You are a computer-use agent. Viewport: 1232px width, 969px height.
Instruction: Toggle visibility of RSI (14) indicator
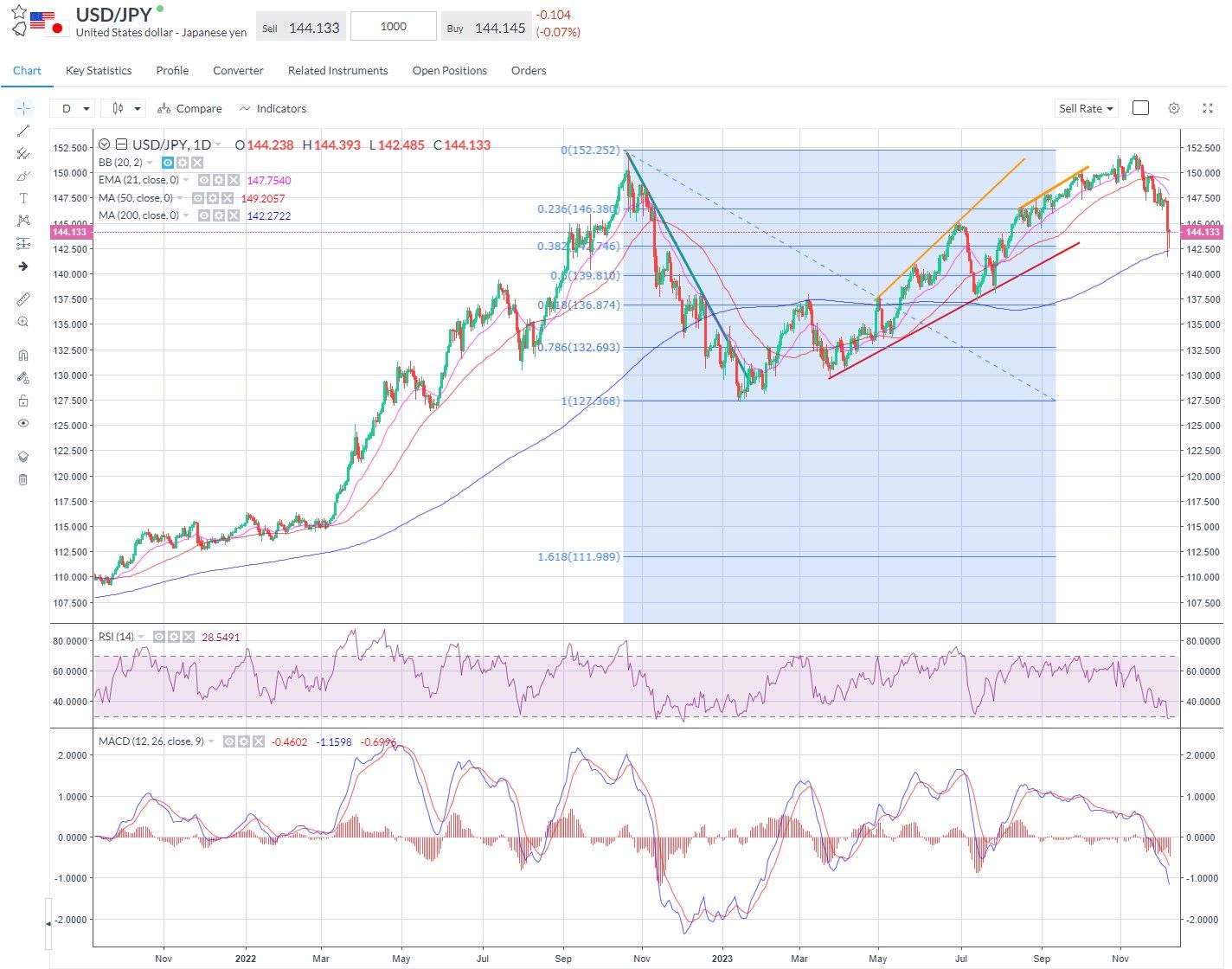[x=159, y=637]
